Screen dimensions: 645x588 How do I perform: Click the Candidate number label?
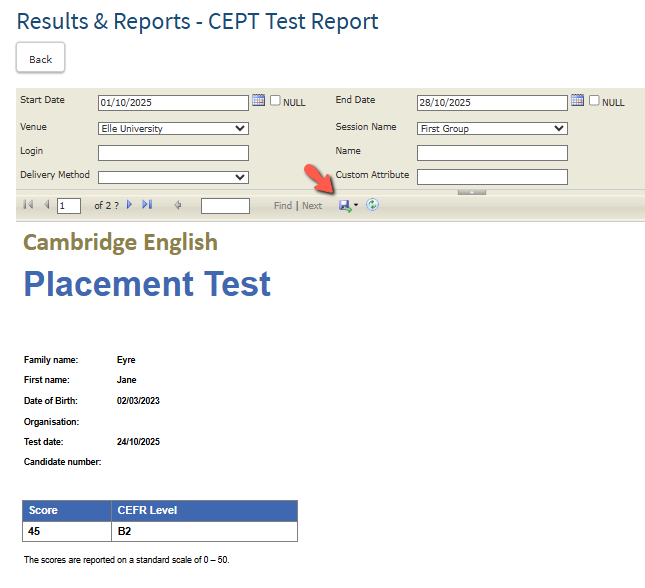63,462
